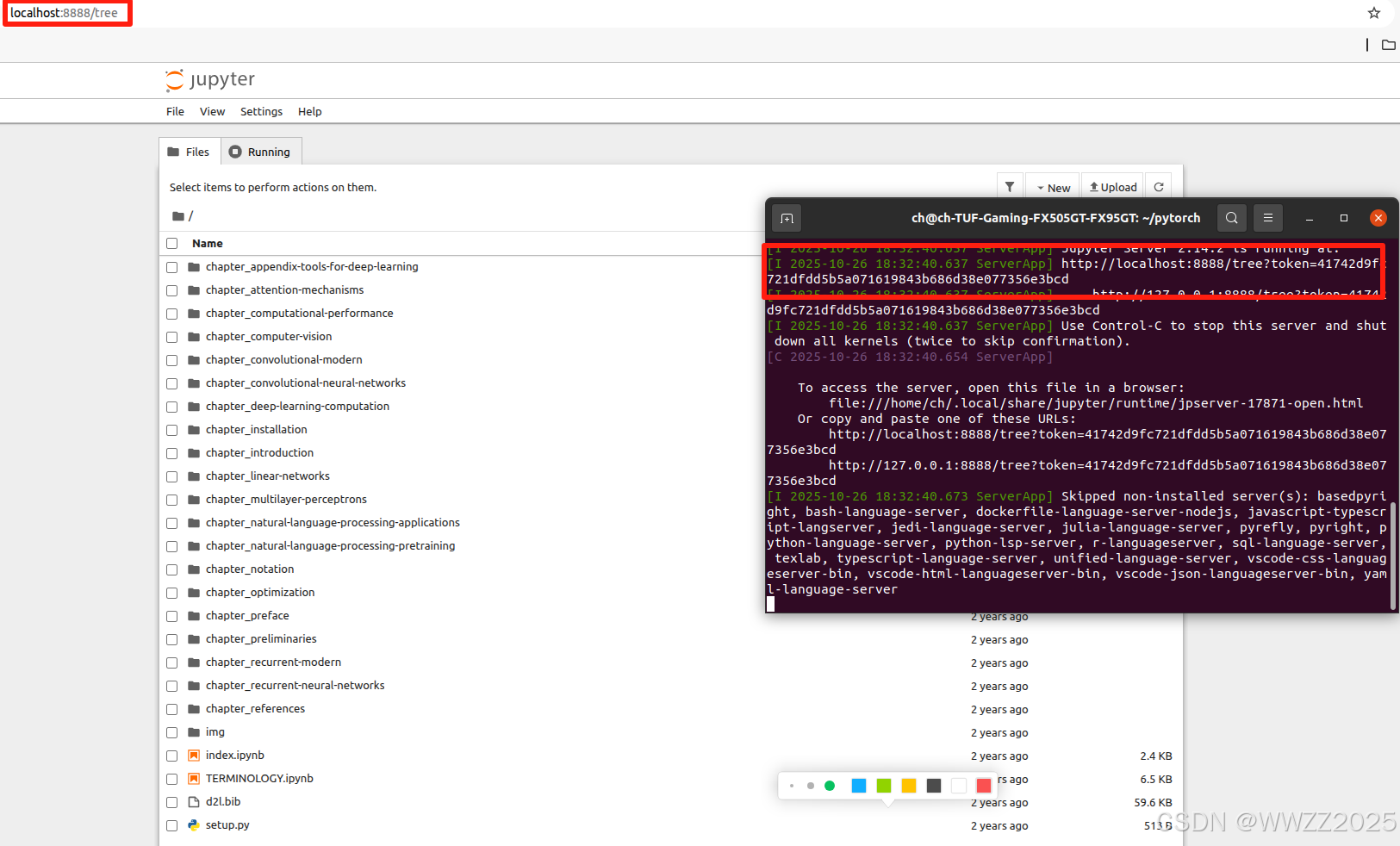Select the white color swatch

pos(959,786)
